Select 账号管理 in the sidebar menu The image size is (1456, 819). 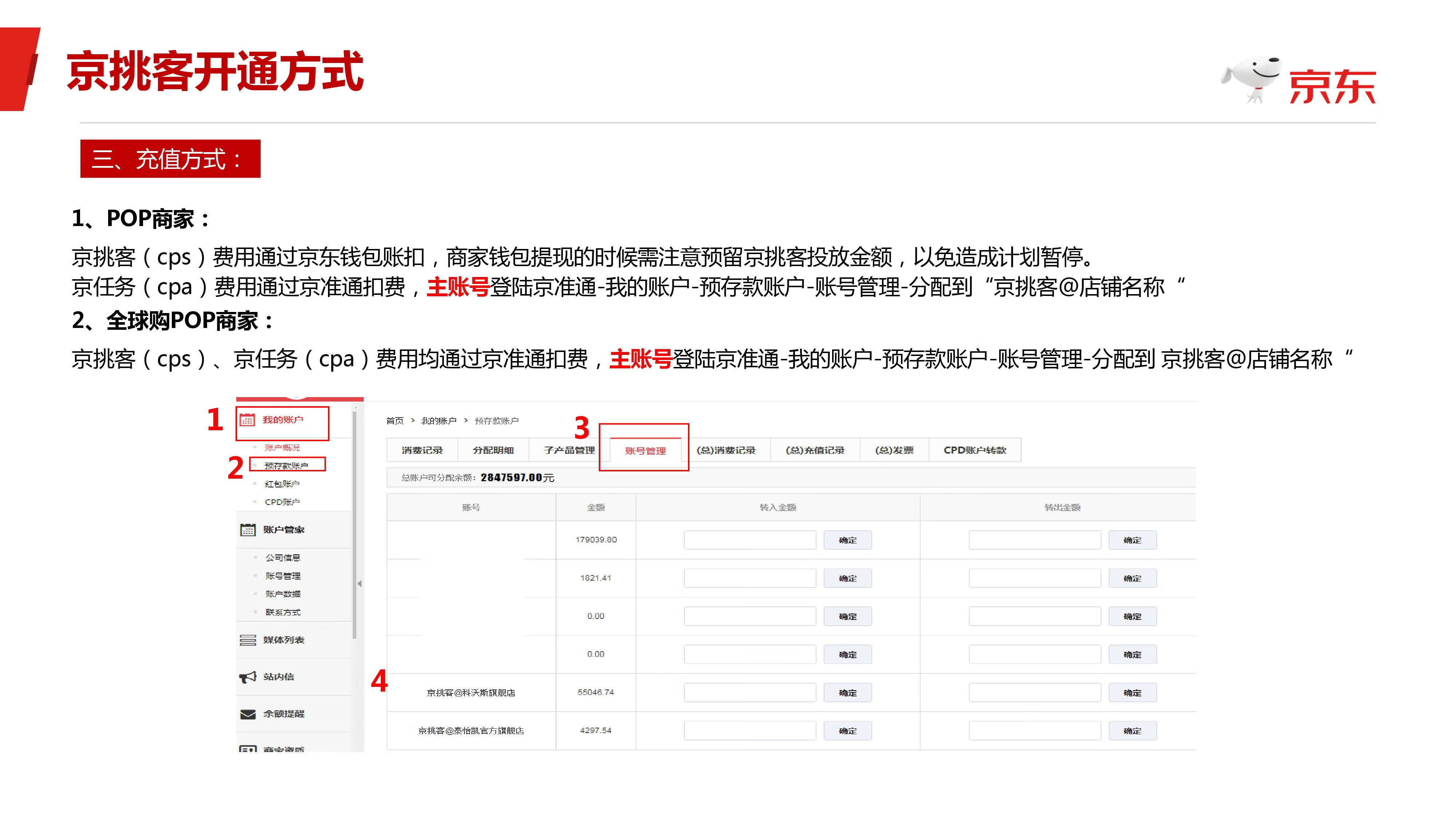coord(282,576)
